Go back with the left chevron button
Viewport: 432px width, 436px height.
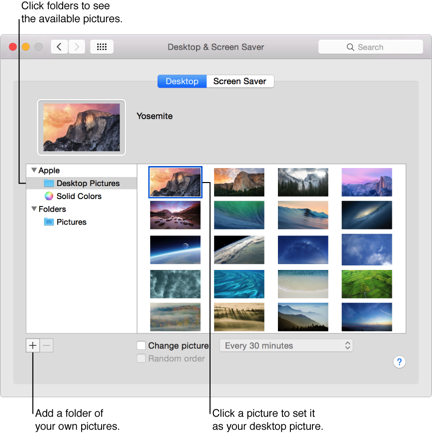[59, 47]
